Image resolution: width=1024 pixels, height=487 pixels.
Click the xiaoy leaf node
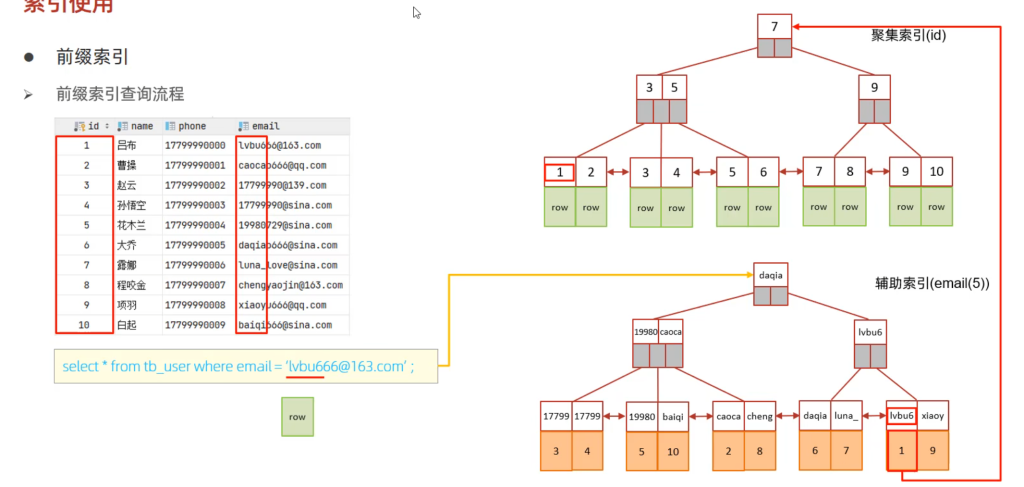934,415
